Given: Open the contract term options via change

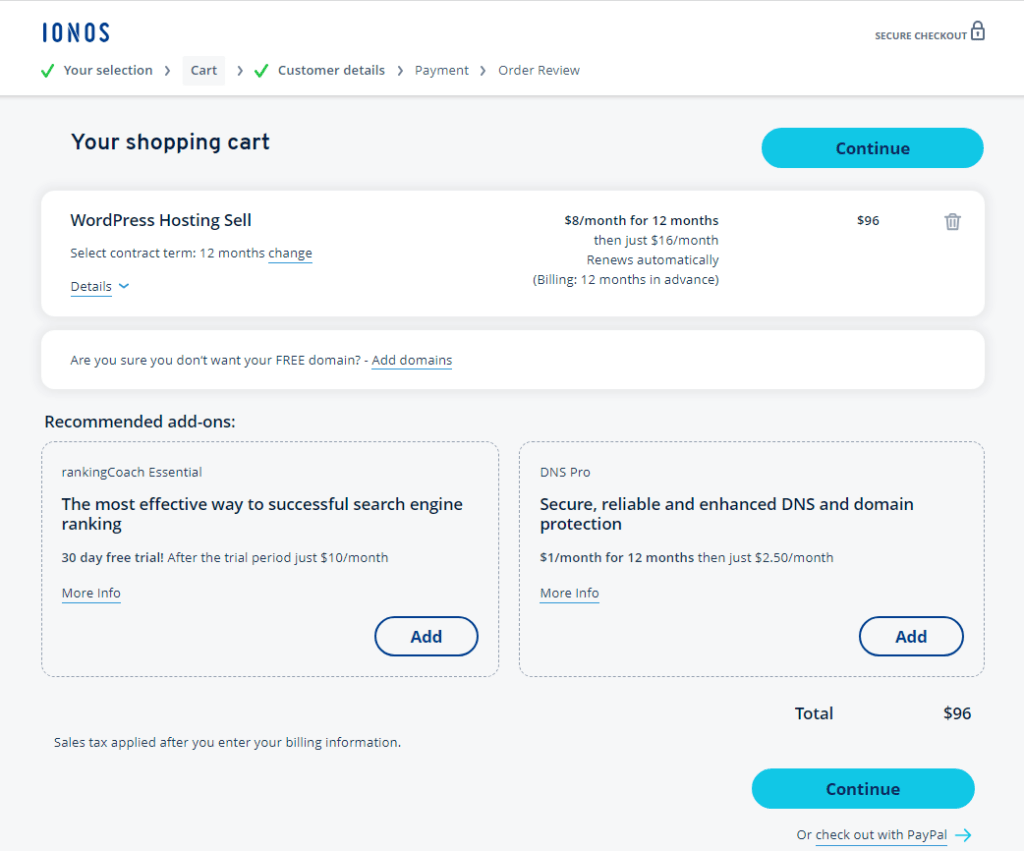Looking at the screenshot, I should (290, 253).
